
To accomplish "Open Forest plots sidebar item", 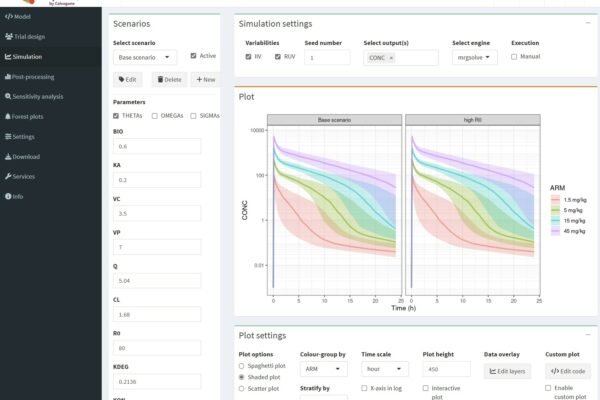I will pyautogui.click(x=8, y=117).
